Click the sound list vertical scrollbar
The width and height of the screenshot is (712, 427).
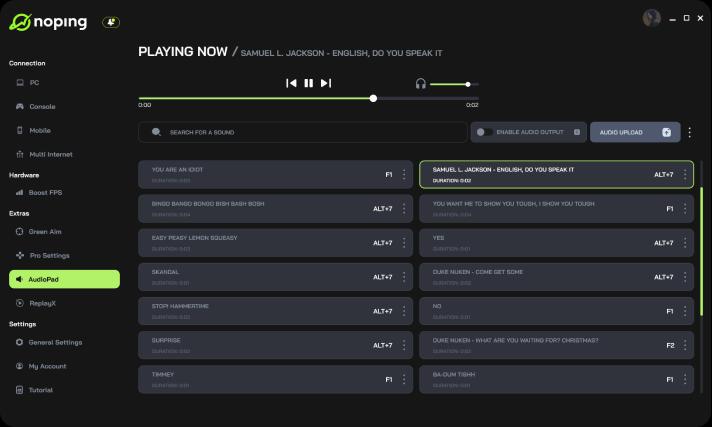point(702,251)
